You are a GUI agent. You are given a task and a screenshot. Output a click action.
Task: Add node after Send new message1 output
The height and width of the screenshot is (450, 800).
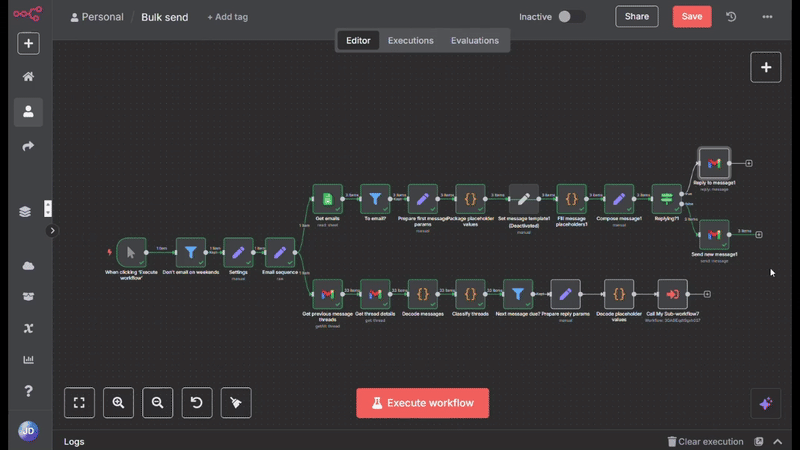759,235
